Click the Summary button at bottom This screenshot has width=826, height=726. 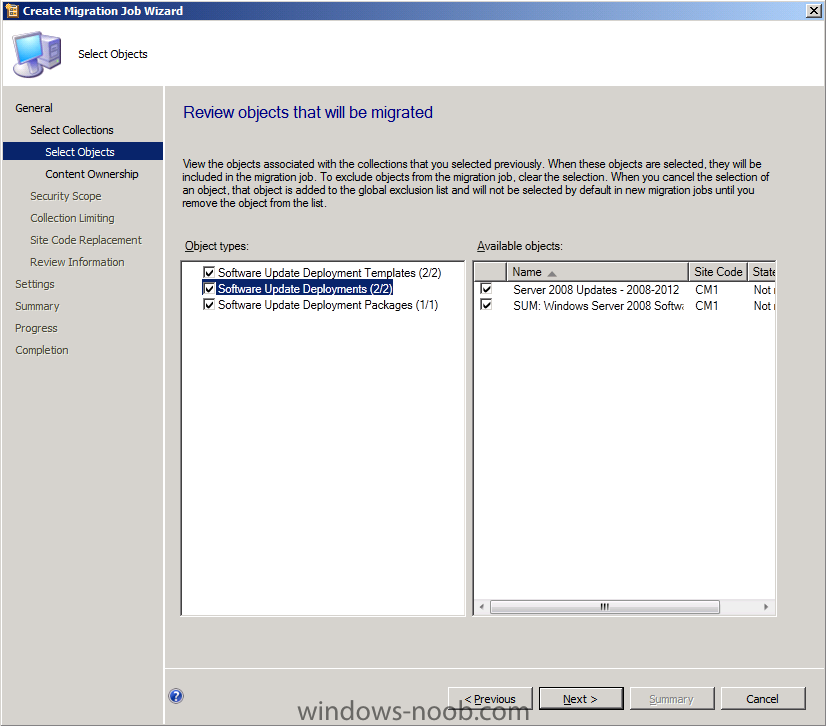(672, 699)
